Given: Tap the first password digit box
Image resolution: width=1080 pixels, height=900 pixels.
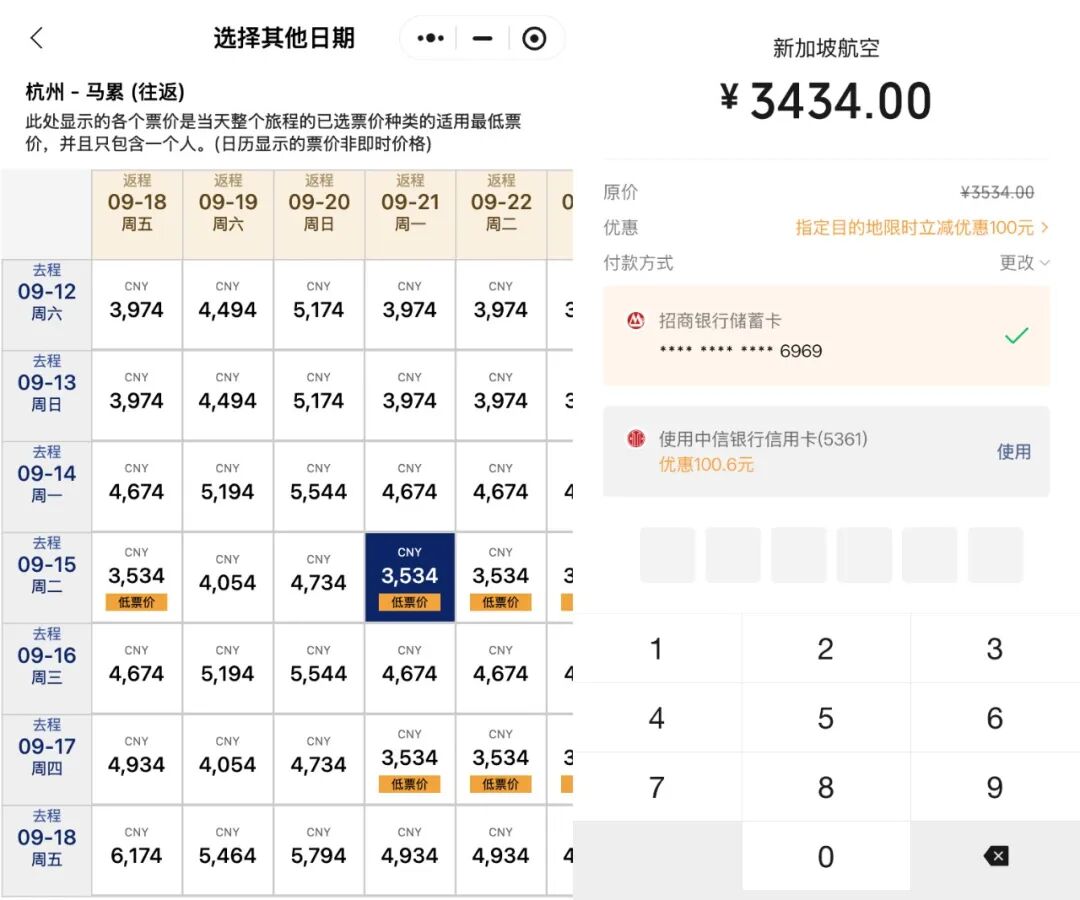Looking at the screenshot, I should (x=667, y=555).
